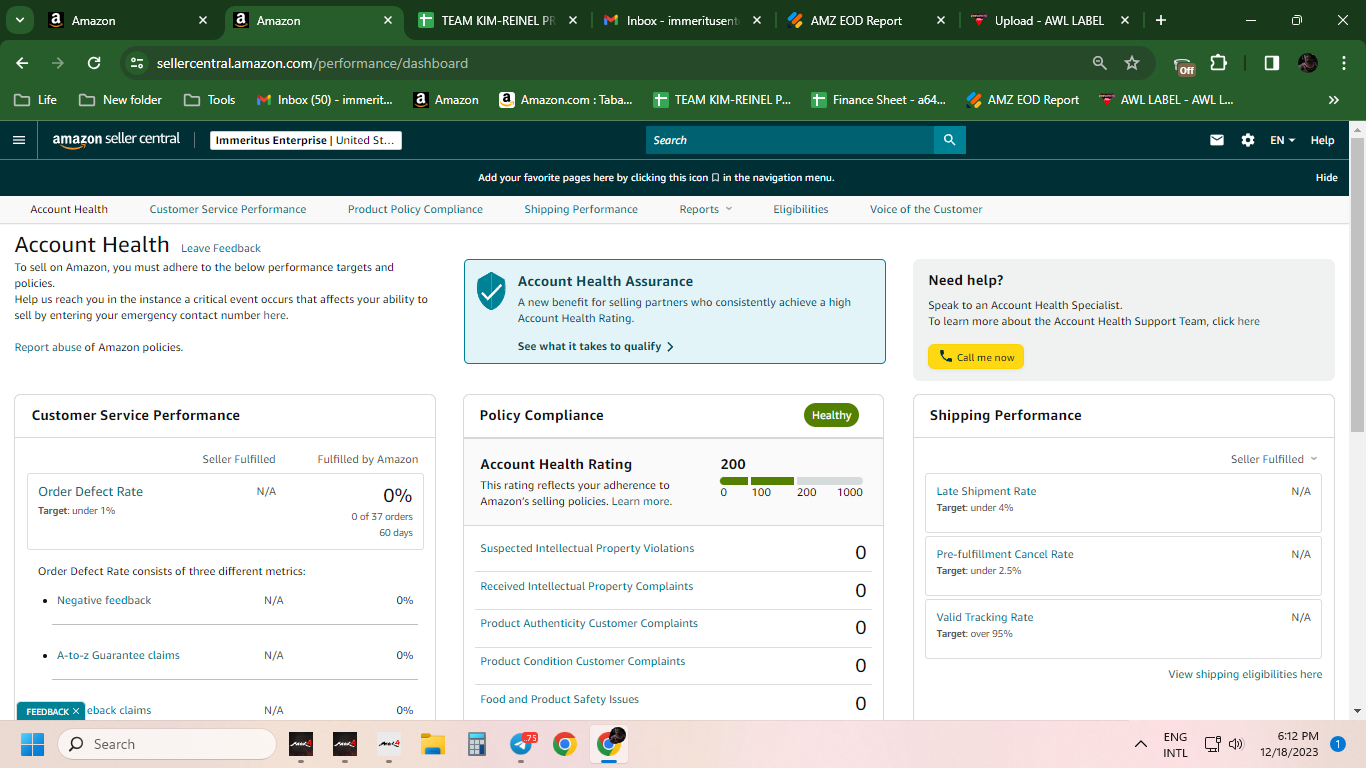Click Report abuse link
1366x768 pixels.
[48, 347]
